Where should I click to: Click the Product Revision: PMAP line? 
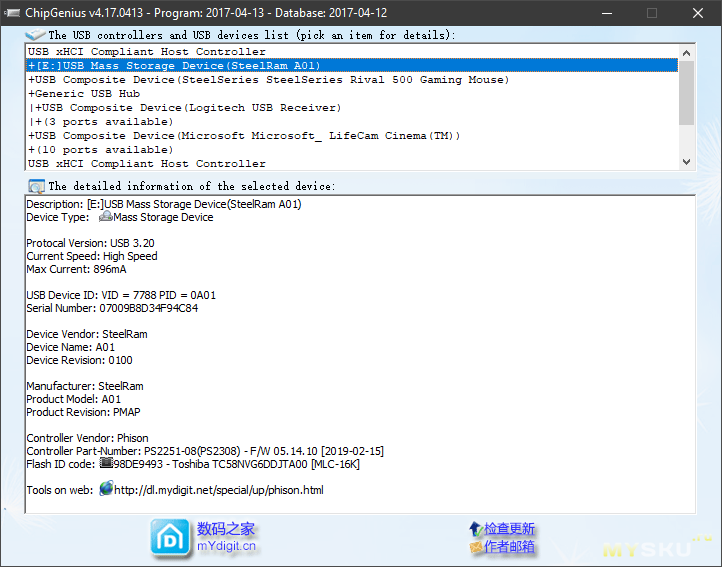click(x=83, y=412)
